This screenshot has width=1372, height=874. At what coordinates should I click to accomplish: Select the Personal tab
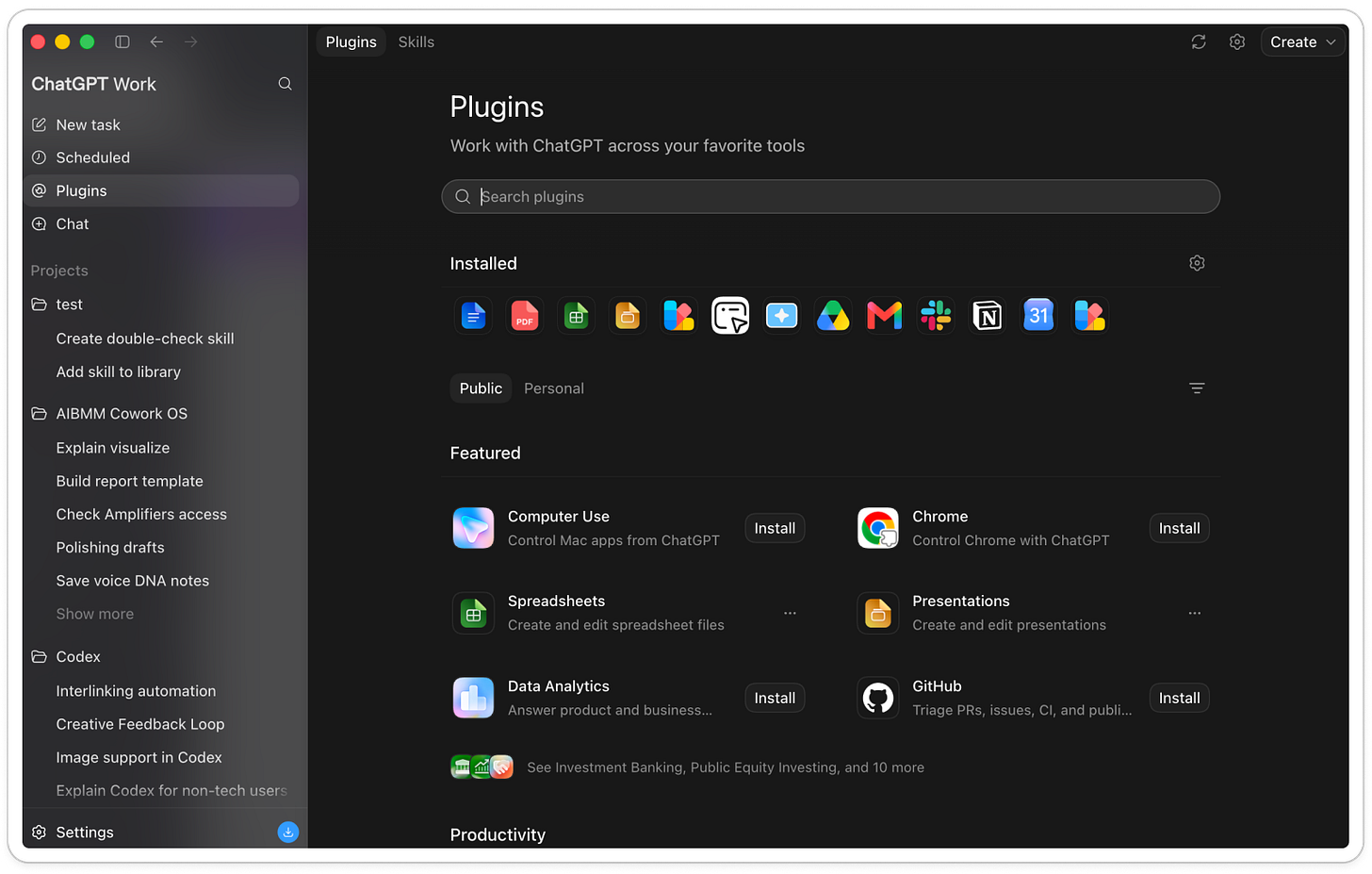click(x=554, y=388)
